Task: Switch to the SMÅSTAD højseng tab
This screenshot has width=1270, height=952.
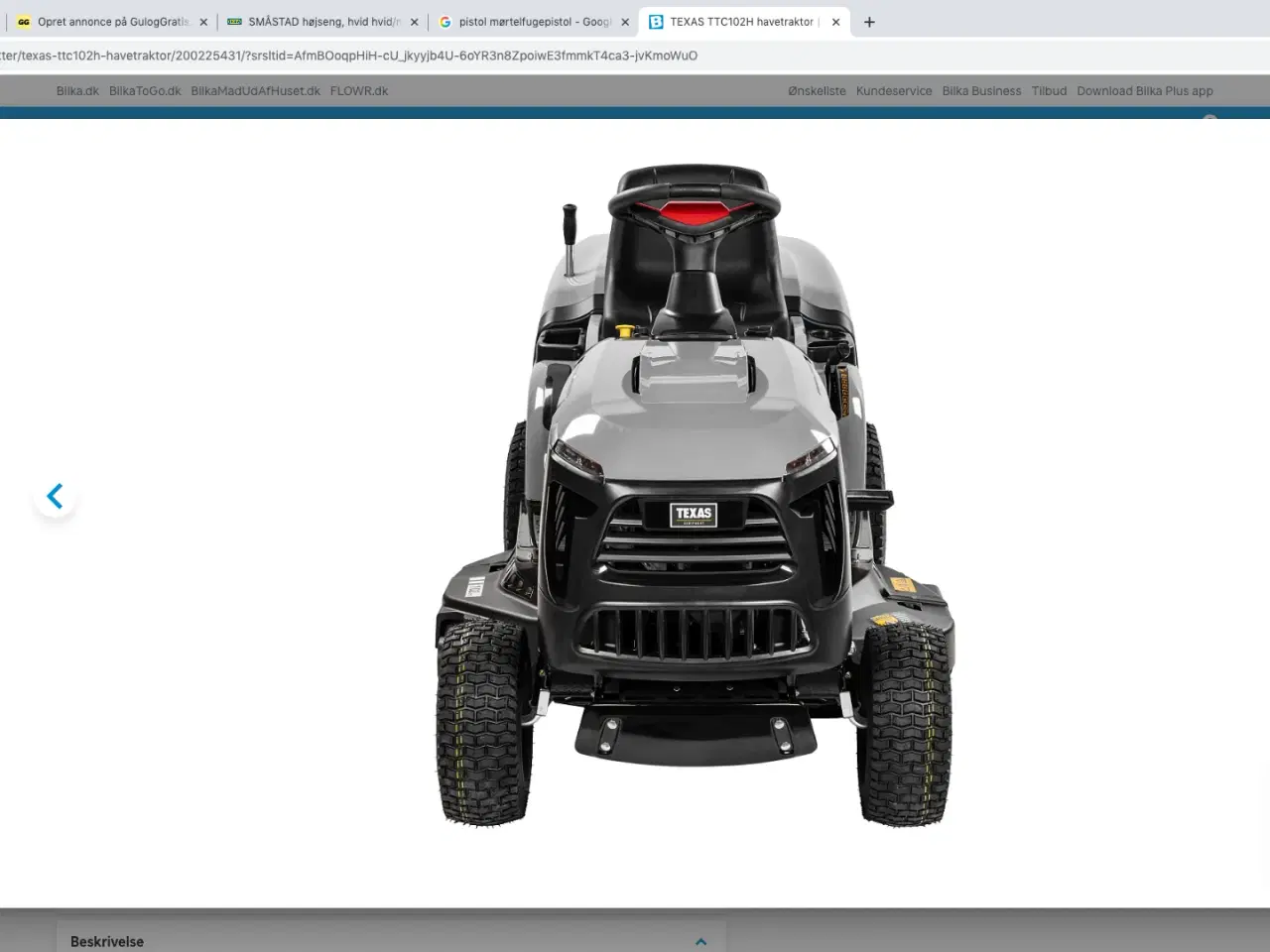Action: click(x=319, y=22)
